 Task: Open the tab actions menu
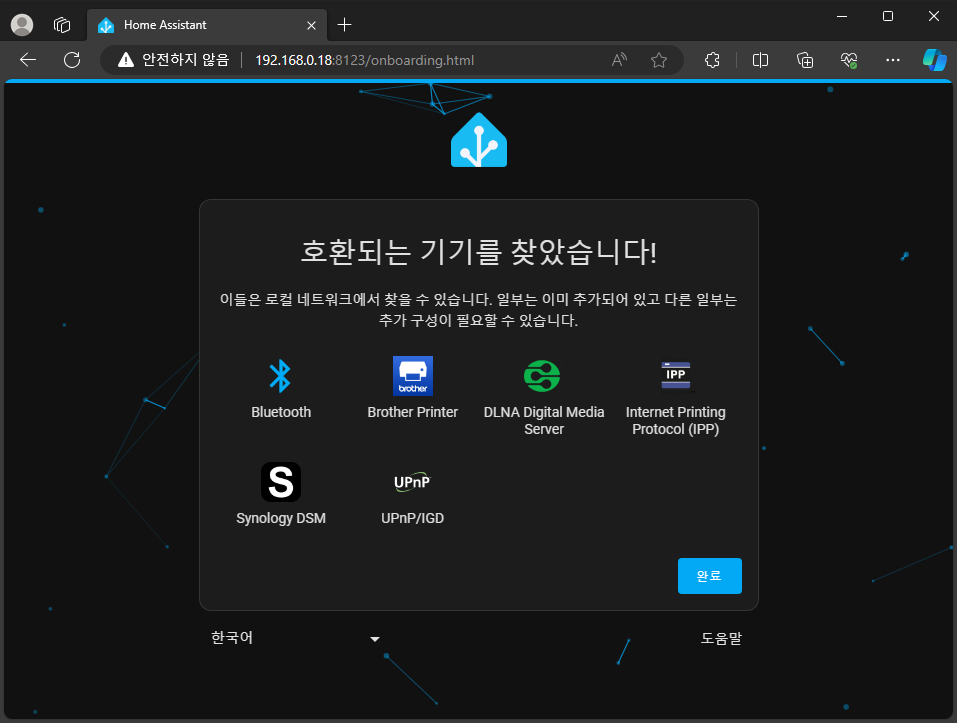(x=62, y=24)
